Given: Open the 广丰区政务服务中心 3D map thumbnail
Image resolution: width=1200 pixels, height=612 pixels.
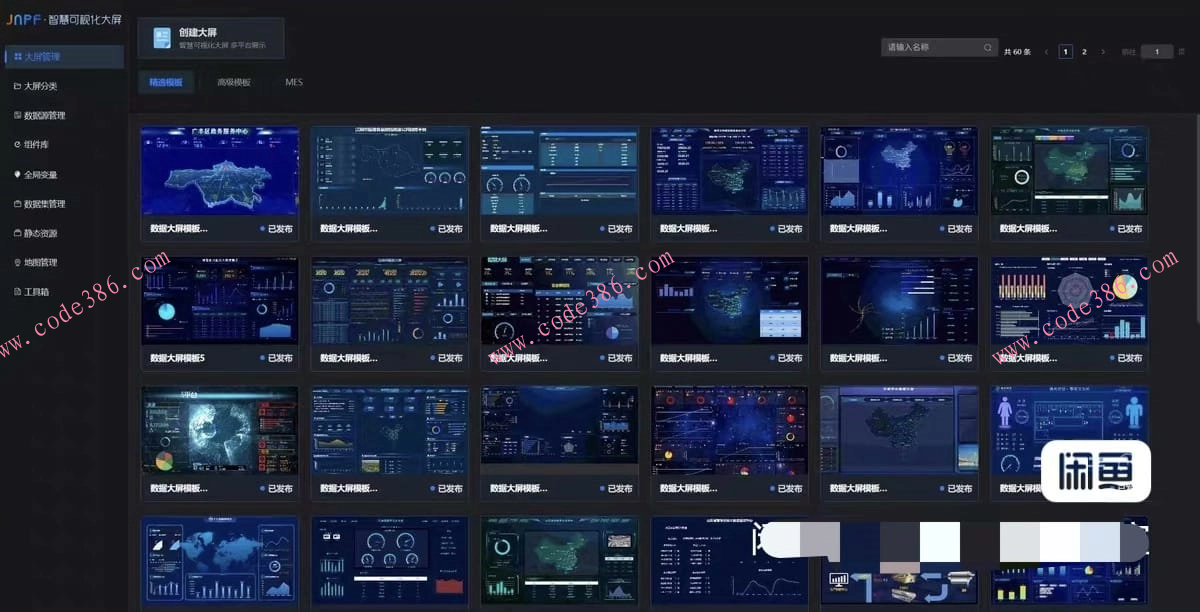Looking at the screenshot, I should point(219,171).
